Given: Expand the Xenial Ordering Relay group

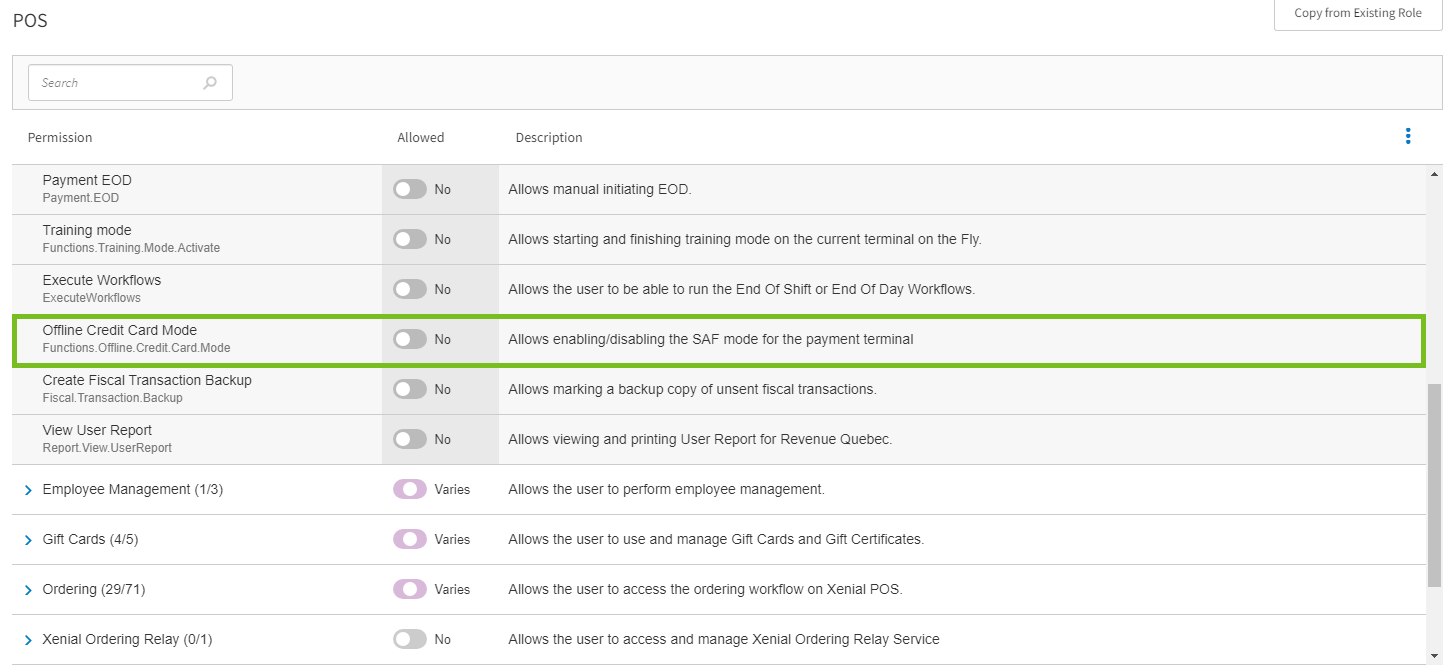Looking at the screenshot, I should point(28,640).
